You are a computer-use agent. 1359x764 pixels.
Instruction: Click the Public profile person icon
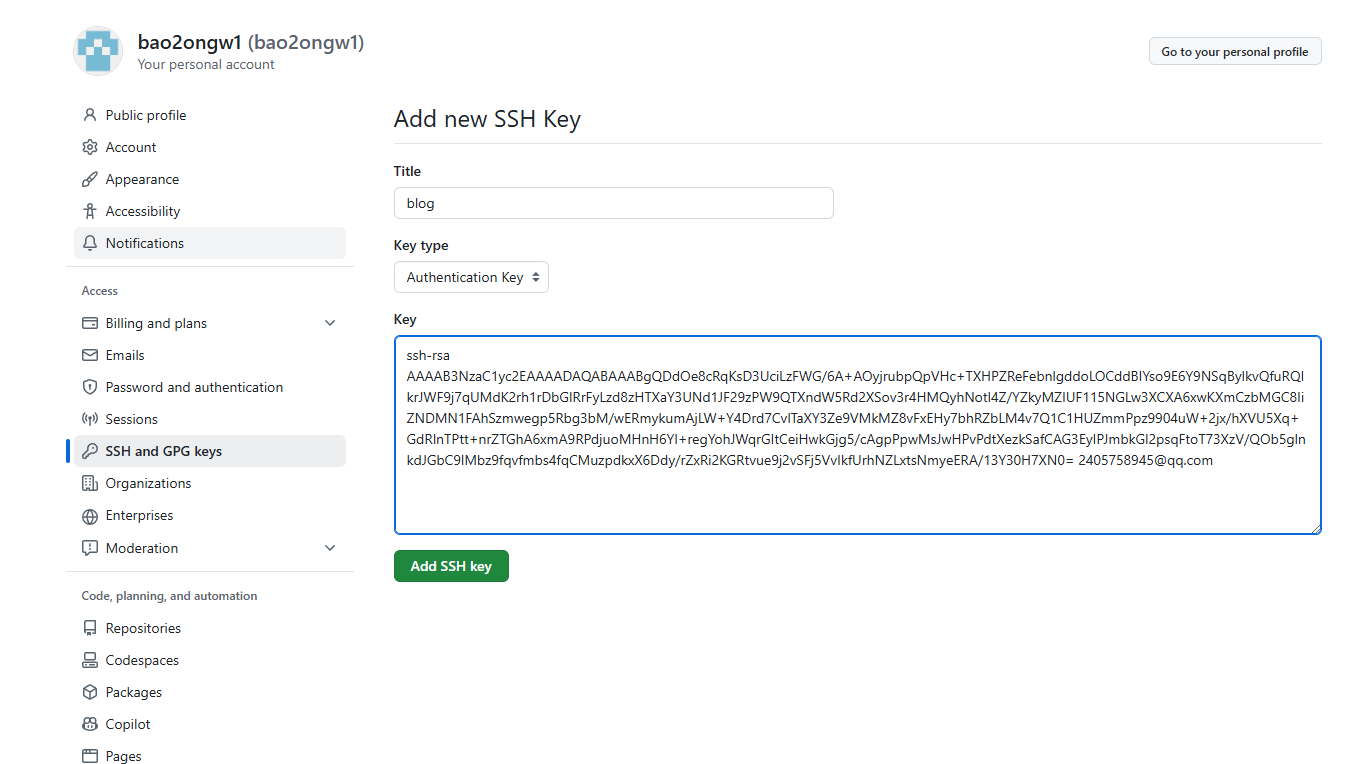click(x=90, y=115)
